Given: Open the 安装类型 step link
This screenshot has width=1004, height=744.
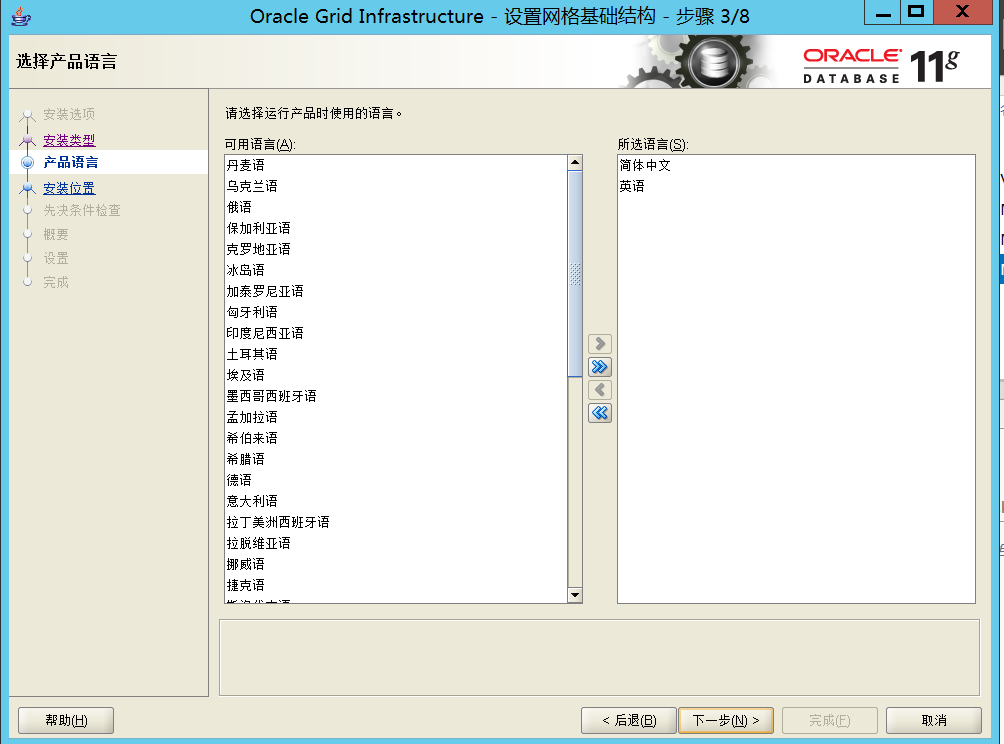Looking at the screenshot, I should (69, 140).
